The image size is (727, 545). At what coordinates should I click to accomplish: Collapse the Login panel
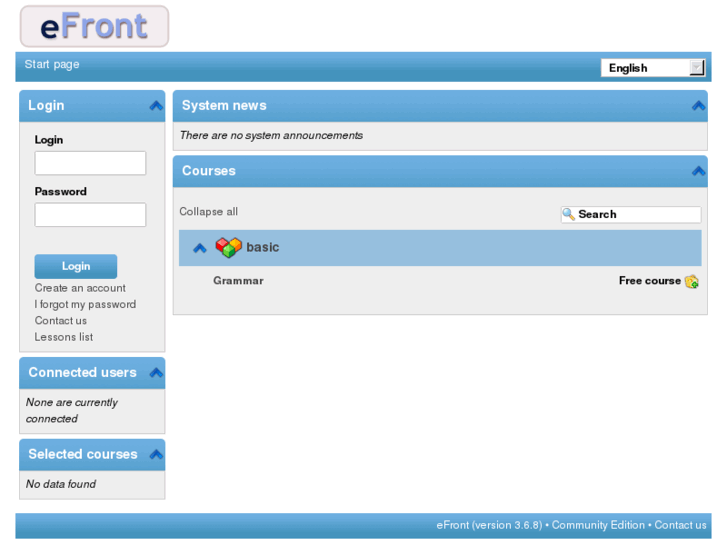(x=156, y=106)
